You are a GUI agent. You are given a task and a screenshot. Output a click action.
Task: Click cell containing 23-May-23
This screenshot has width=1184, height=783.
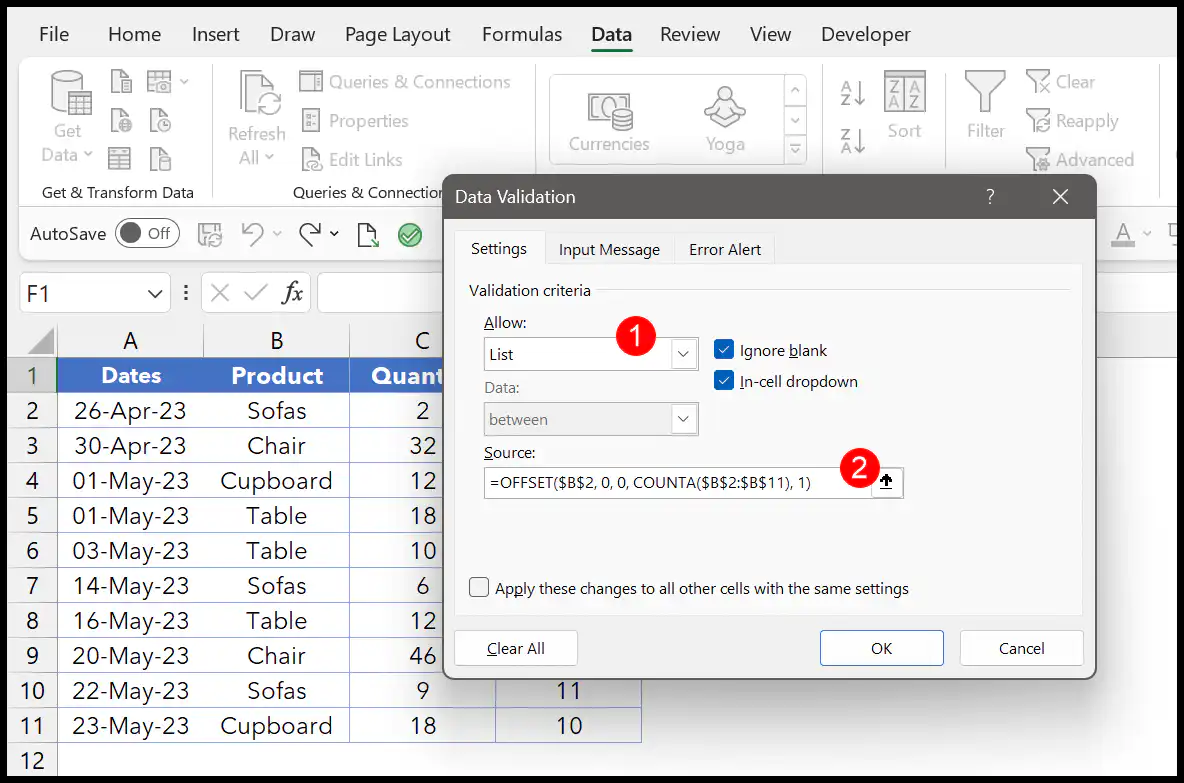(x=130, y=726)
